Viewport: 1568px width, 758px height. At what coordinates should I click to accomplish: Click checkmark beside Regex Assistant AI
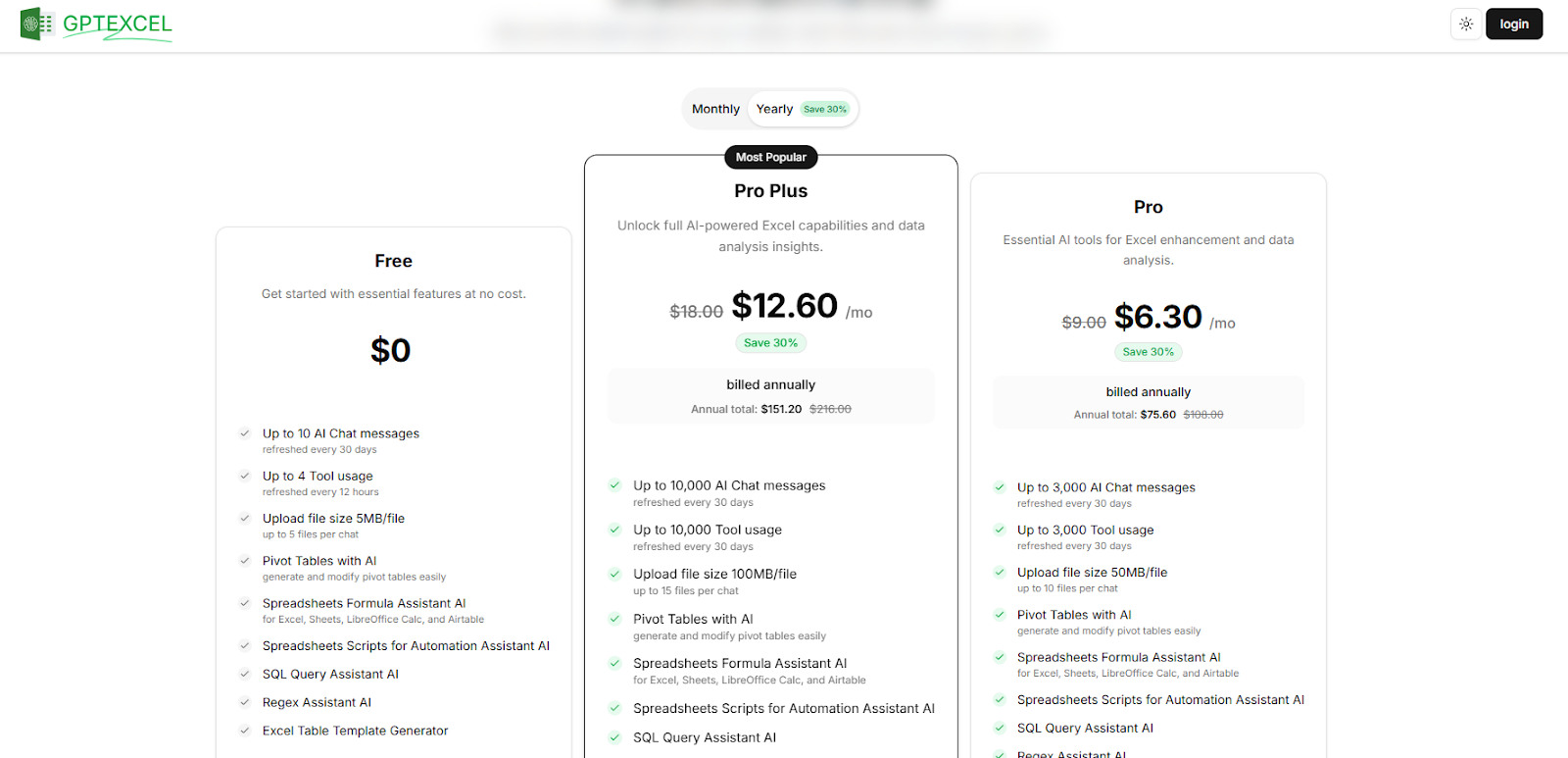click(244, 702)
